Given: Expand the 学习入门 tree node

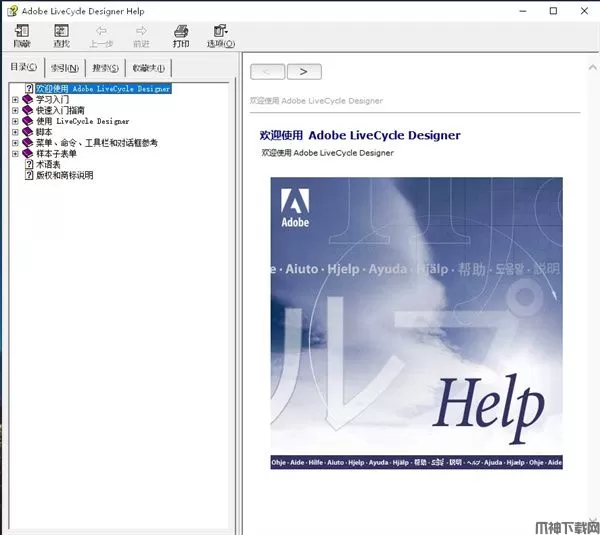Looking at the screenshot, I should pos(15,99).
